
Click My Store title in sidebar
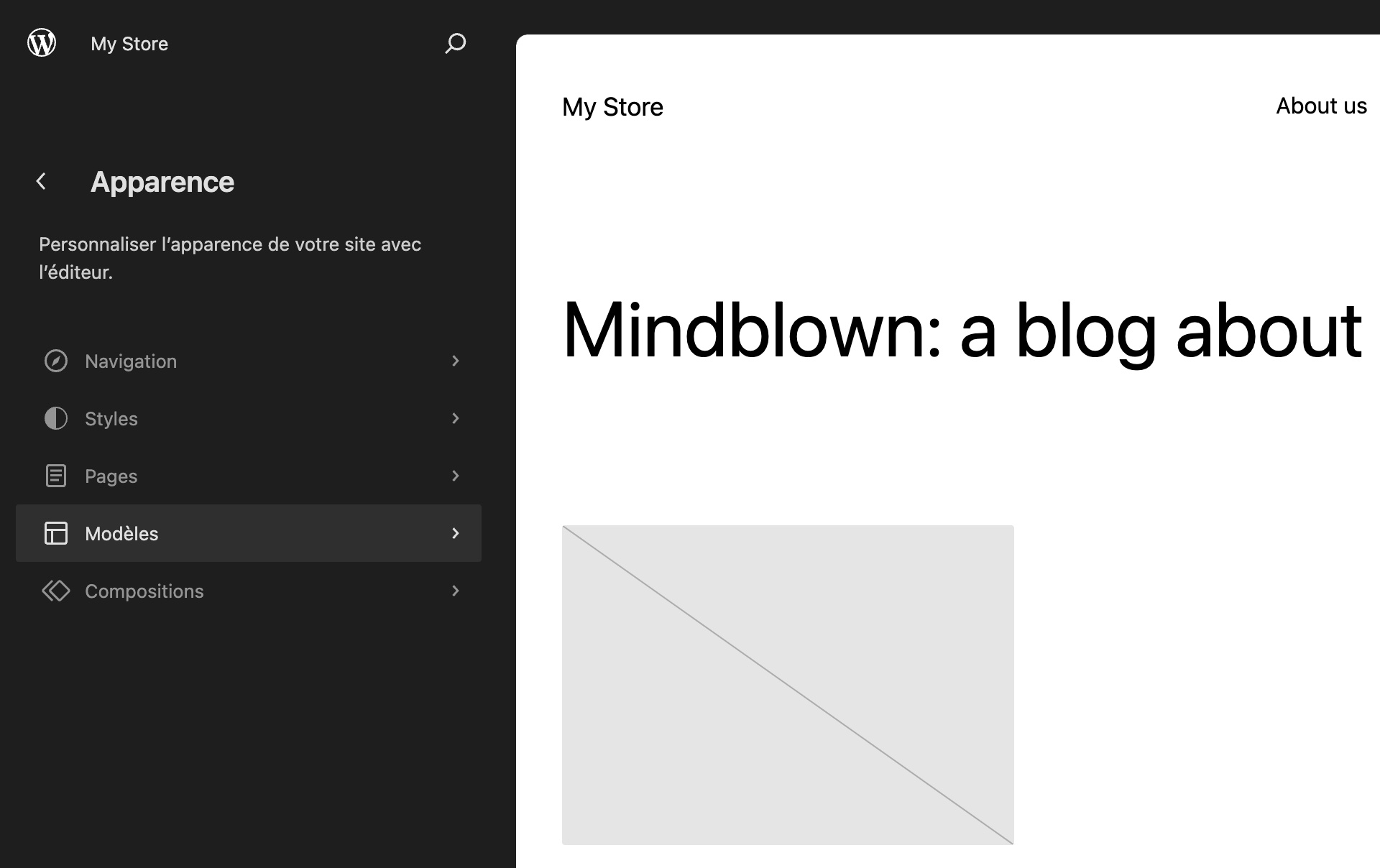click(x=129, y=44)
